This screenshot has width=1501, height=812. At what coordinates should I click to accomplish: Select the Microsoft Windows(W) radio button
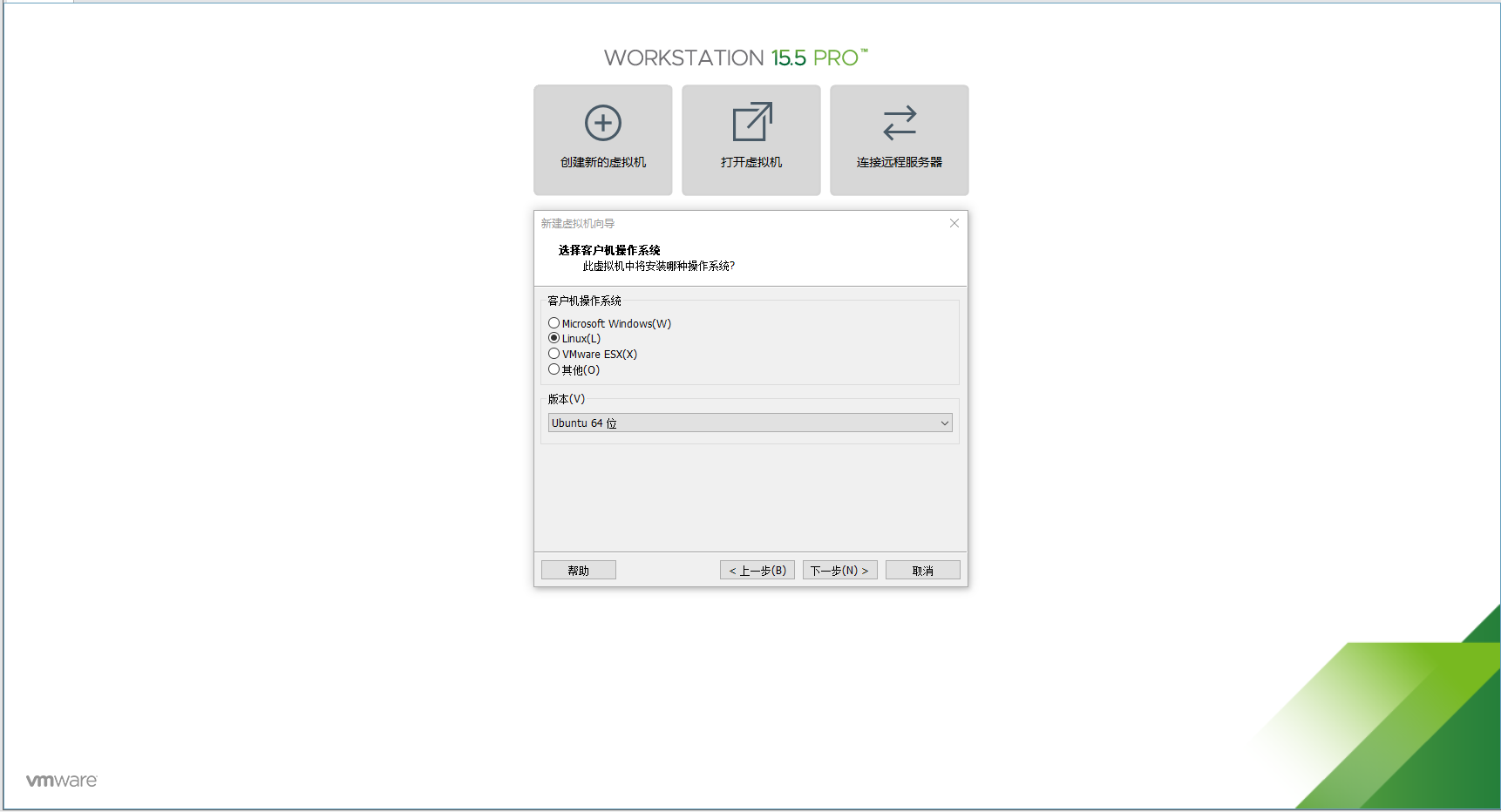(x=554, y=323)
